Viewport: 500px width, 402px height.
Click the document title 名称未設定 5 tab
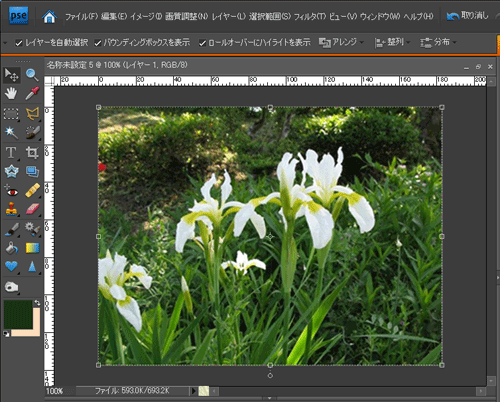(117, 65)
